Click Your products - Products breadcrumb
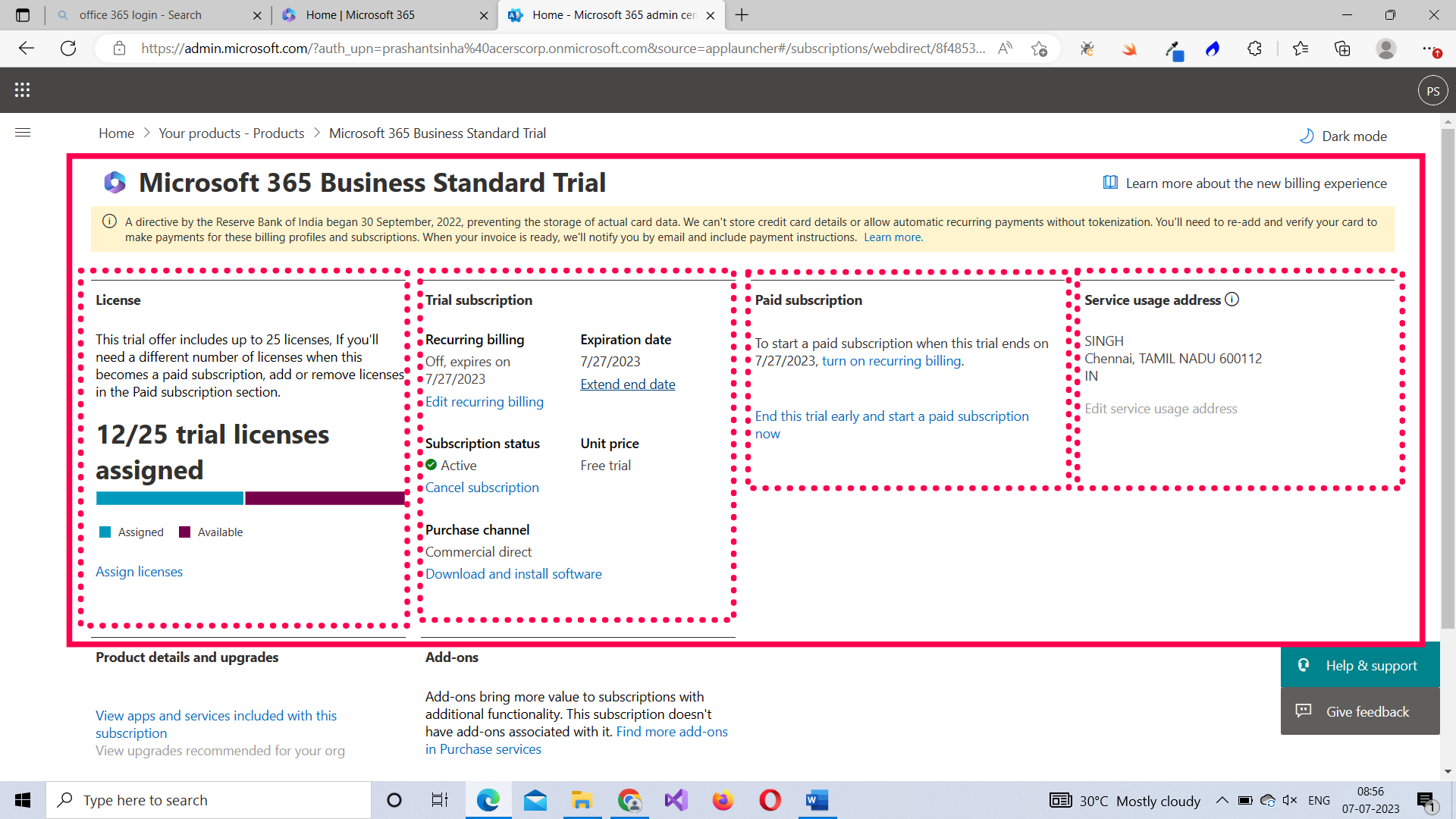 (x=231, y=133)
